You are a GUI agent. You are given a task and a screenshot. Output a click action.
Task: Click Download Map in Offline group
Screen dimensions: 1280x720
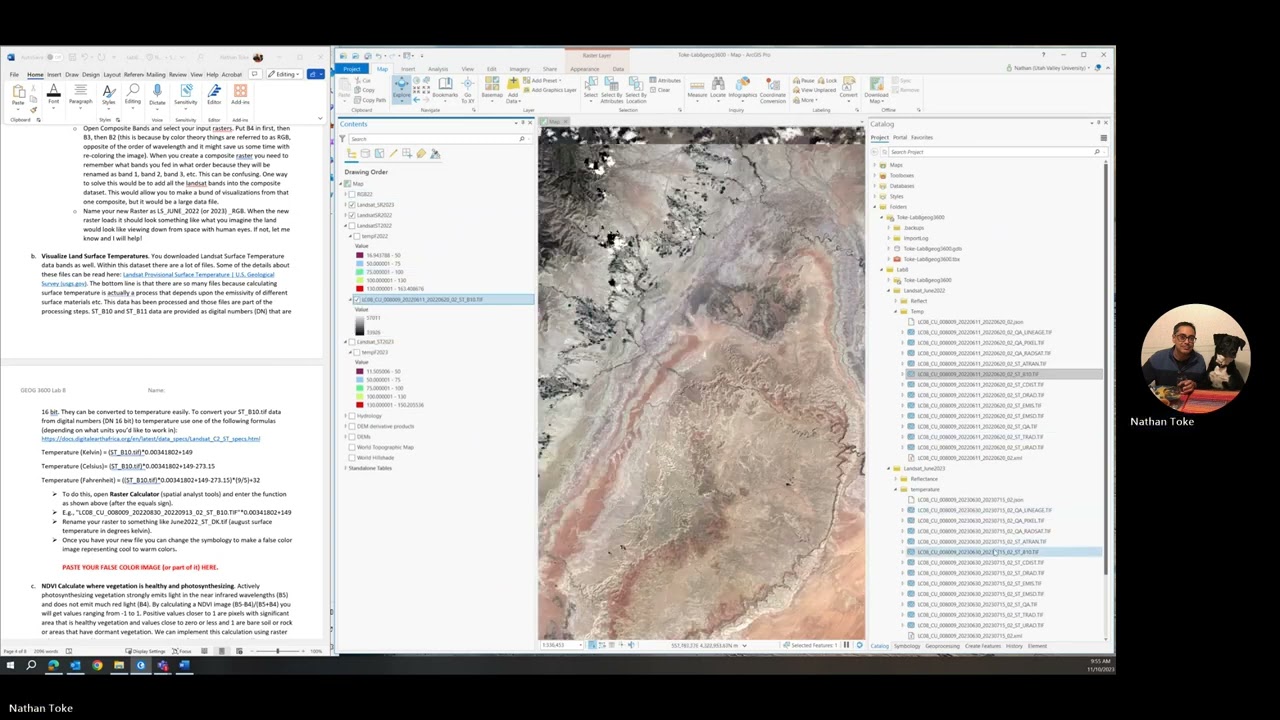click(876, 89)
